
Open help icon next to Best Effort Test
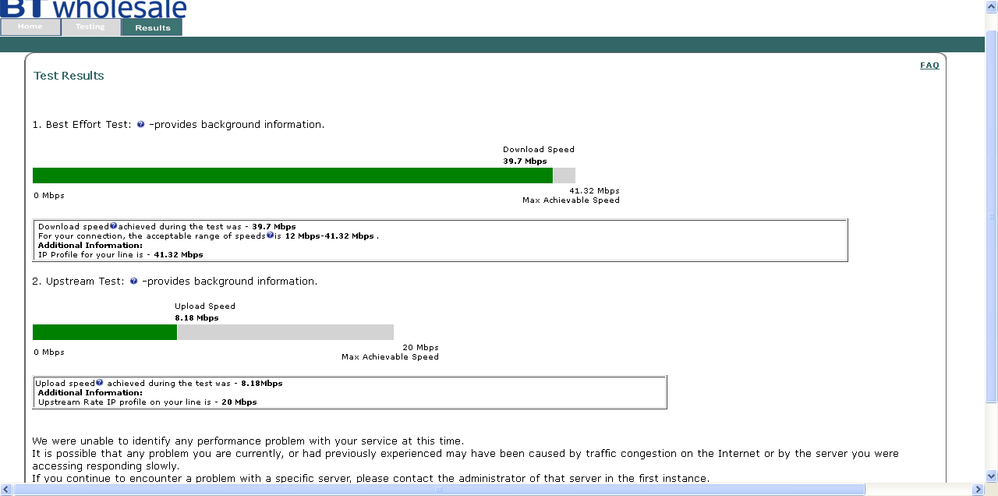[x=141, y=125]
